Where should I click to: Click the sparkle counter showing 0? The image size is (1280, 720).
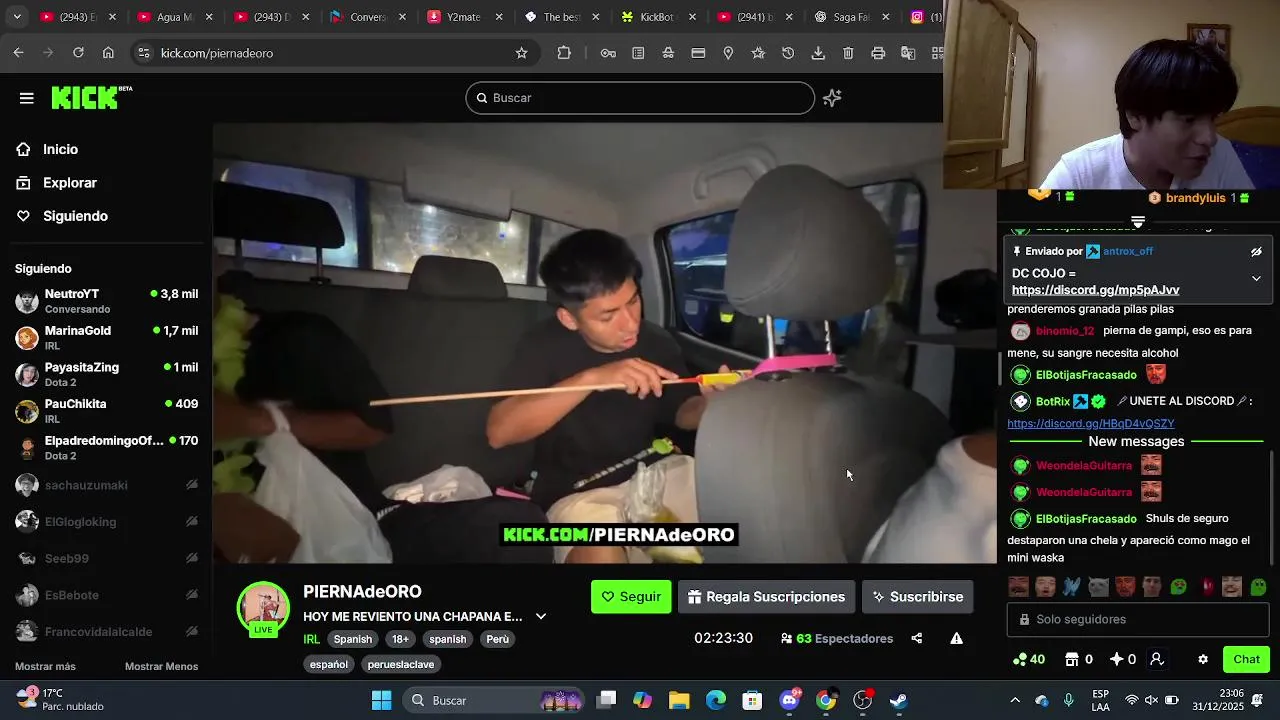point(1123,659)
